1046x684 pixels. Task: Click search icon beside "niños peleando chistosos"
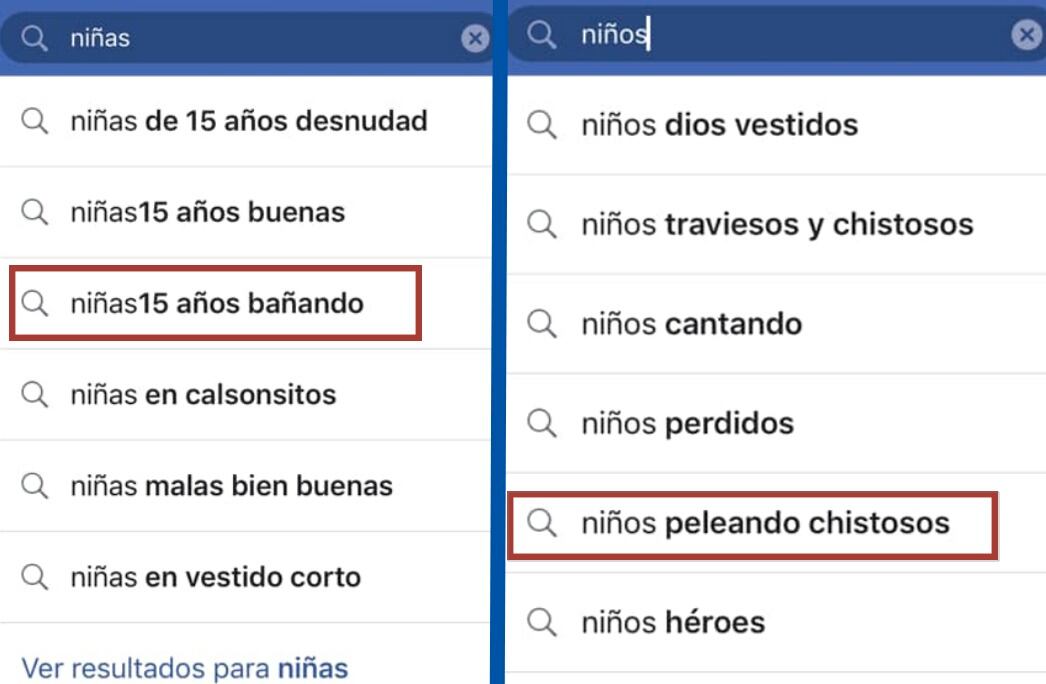click(x=542, y=522)
